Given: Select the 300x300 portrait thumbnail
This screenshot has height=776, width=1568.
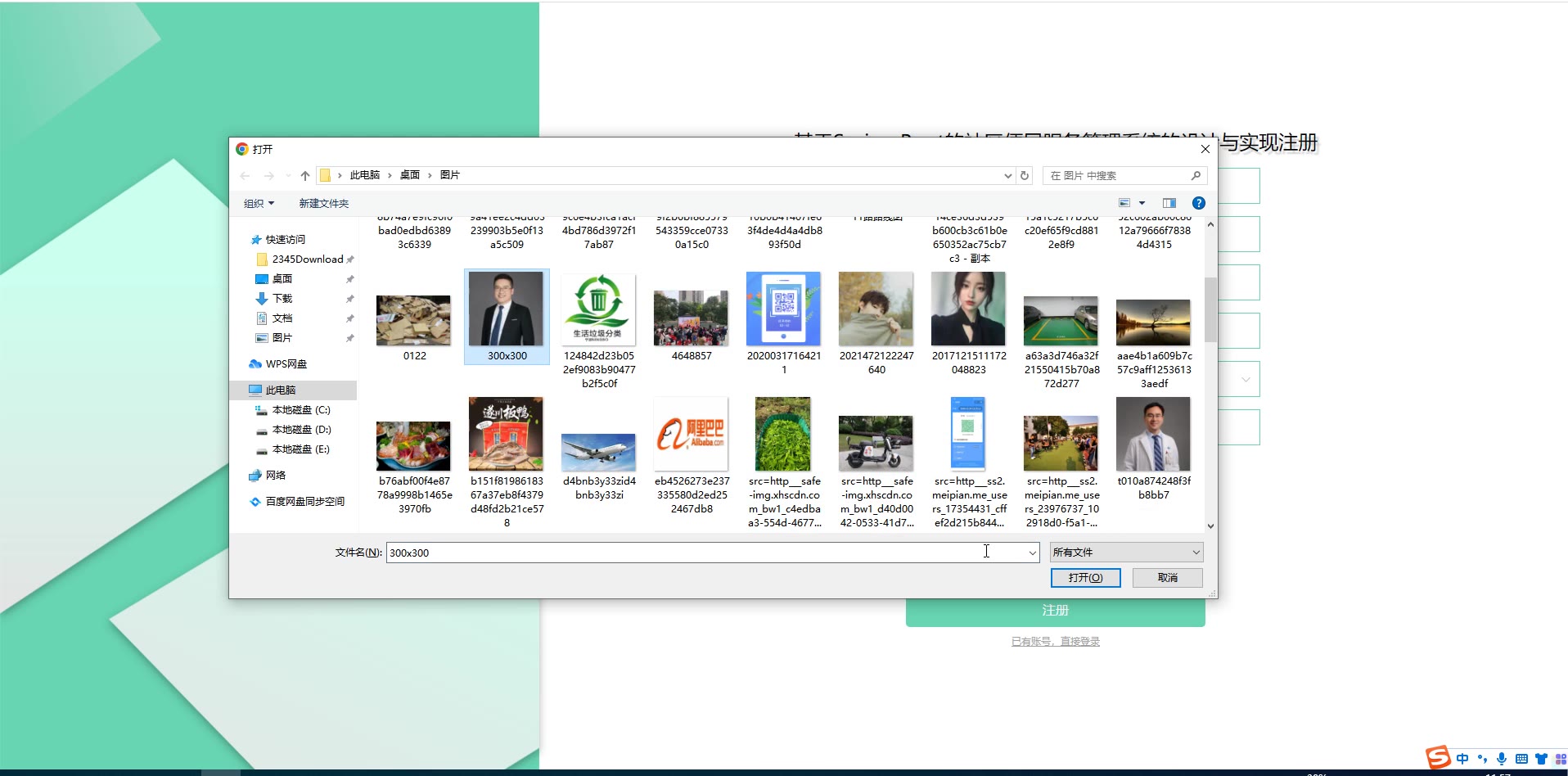Looking at the screenshot, I should click(x=507, y=309).
